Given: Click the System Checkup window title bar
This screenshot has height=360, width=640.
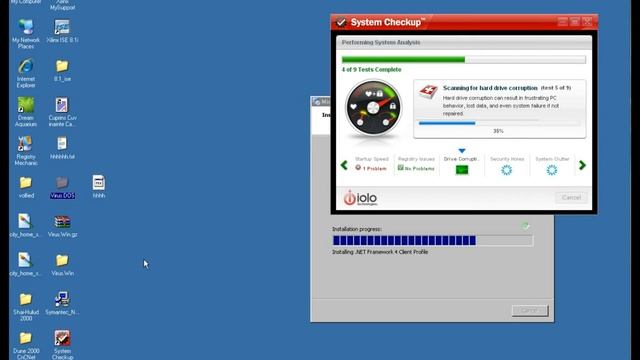Looking at the screenshot, I should click(464, 22).
